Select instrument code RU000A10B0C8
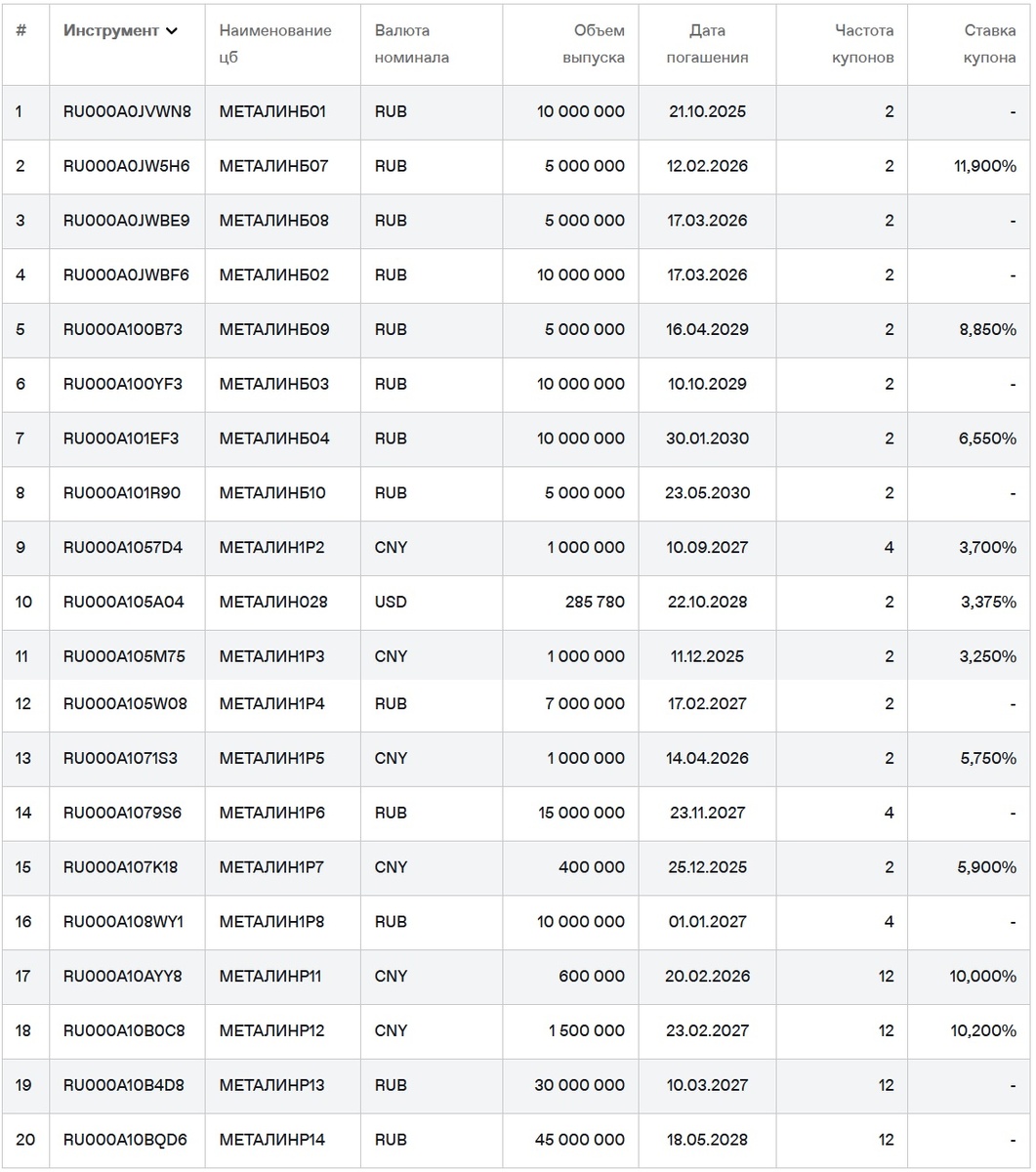1036x1172 pixels. point(124,1032)
